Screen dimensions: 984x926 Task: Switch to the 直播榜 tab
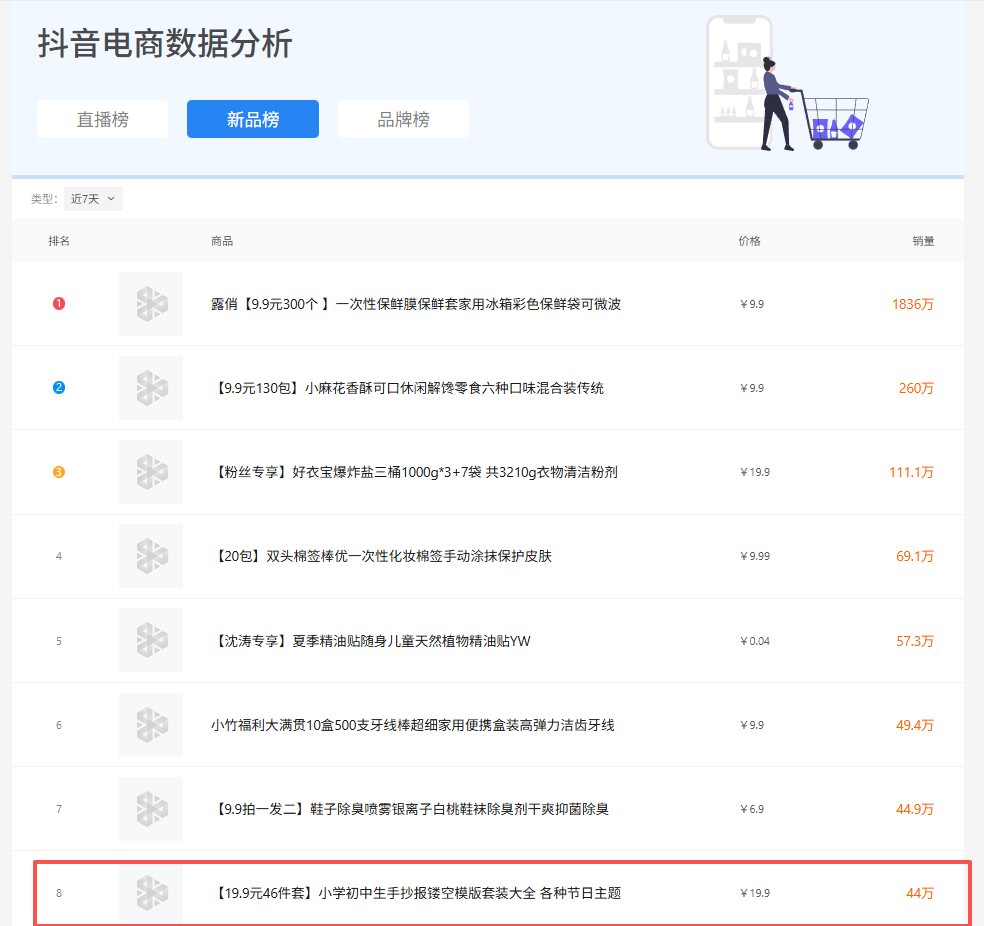coord(102,119)
